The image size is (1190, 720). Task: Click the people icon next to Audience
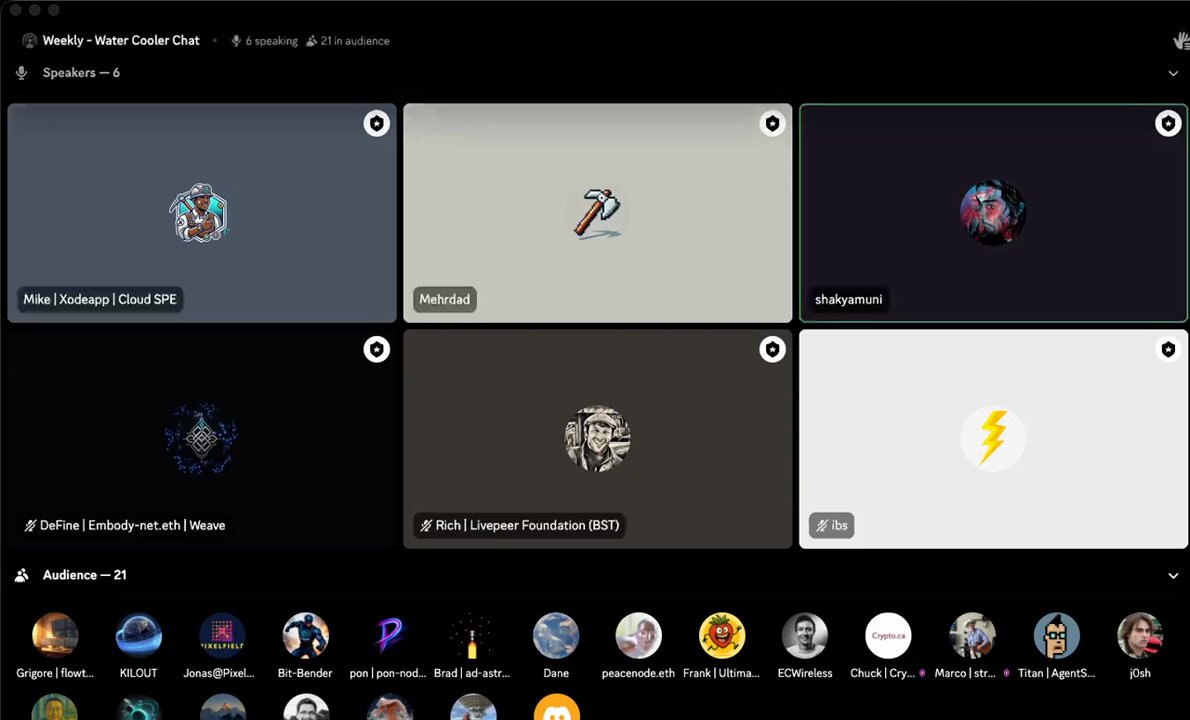point(22,575)
